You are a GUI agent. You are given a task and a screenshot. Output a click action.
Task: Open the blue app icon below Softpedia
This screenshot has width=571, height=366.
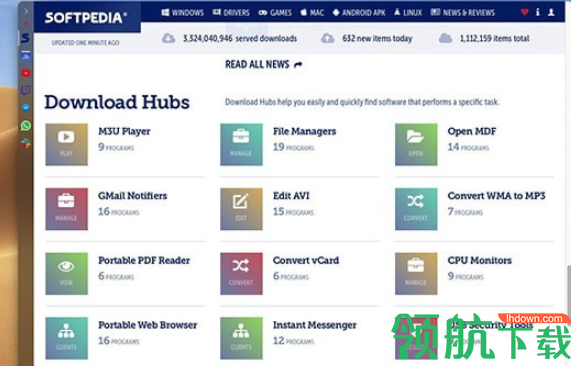(26, 56)
